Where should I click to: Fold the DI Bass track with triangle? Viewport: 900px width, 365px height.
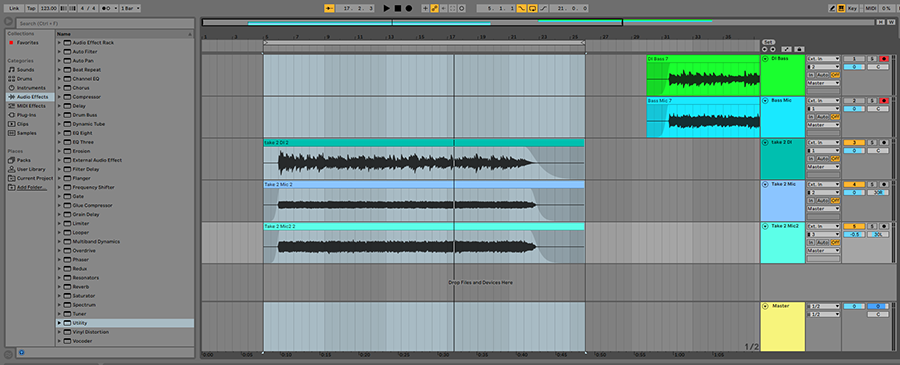765,59
